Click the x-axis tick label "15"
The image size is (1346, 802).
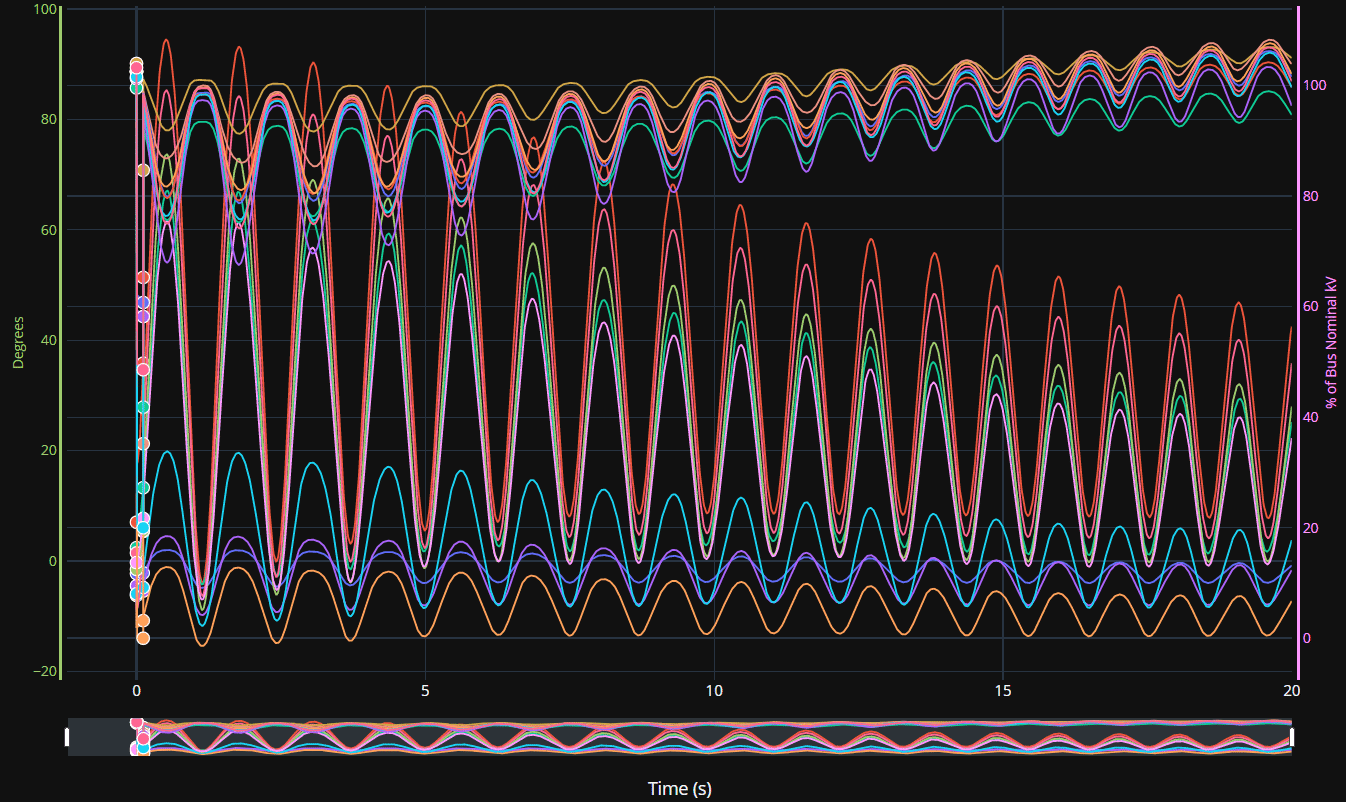point(1003,691)
